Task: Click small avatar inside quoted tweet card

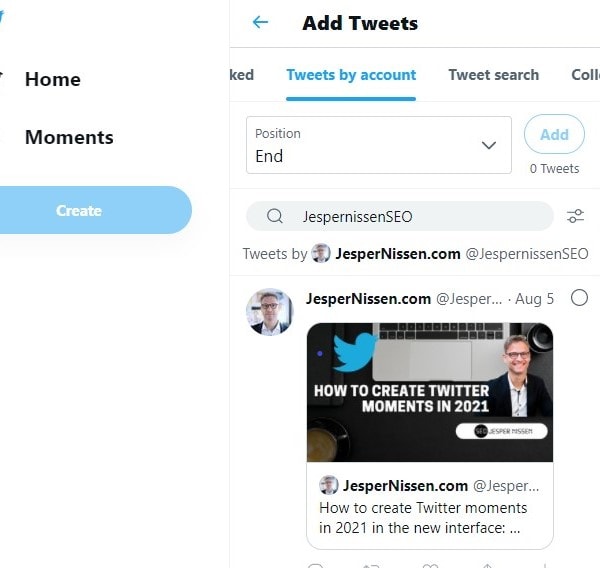Action: 329,485
